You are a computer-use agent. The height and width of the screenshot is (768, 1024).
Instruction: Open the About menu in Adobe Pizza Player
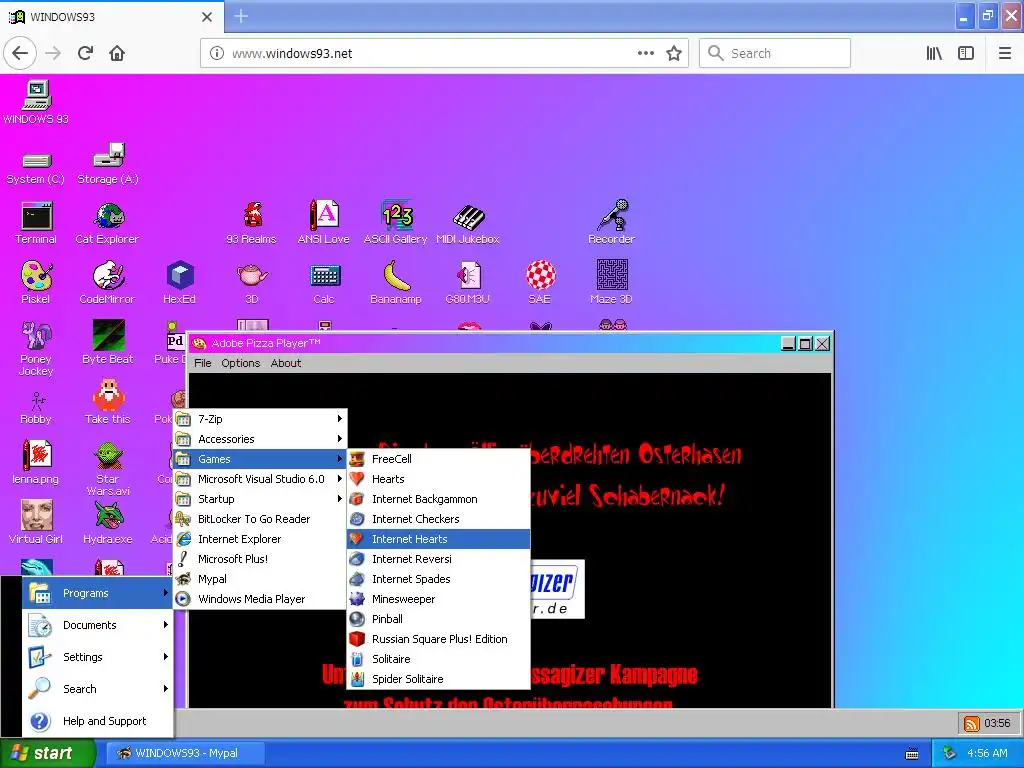coord(286,363)
